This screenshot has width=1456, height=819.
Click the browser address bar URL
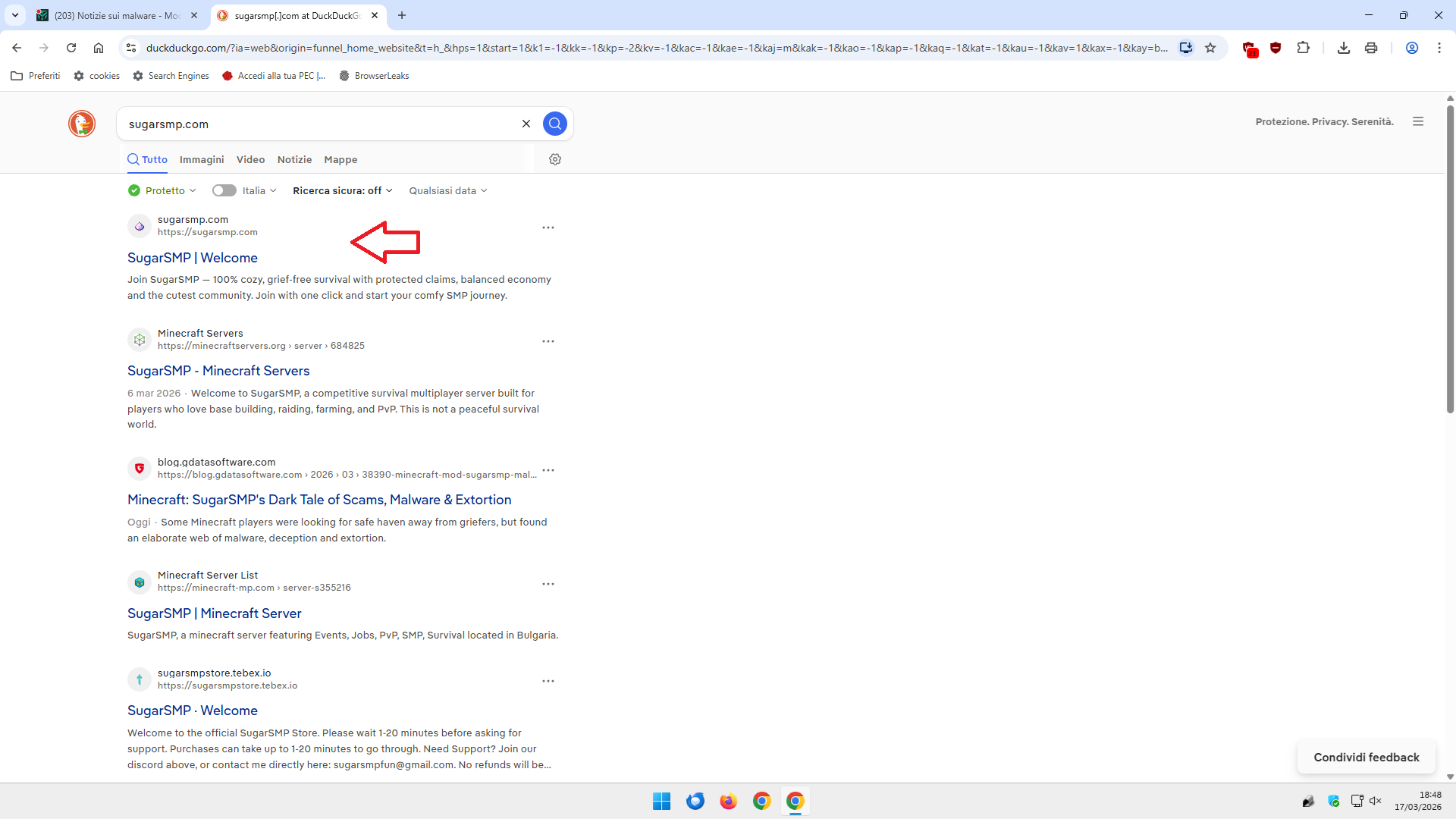coord(657,48)
